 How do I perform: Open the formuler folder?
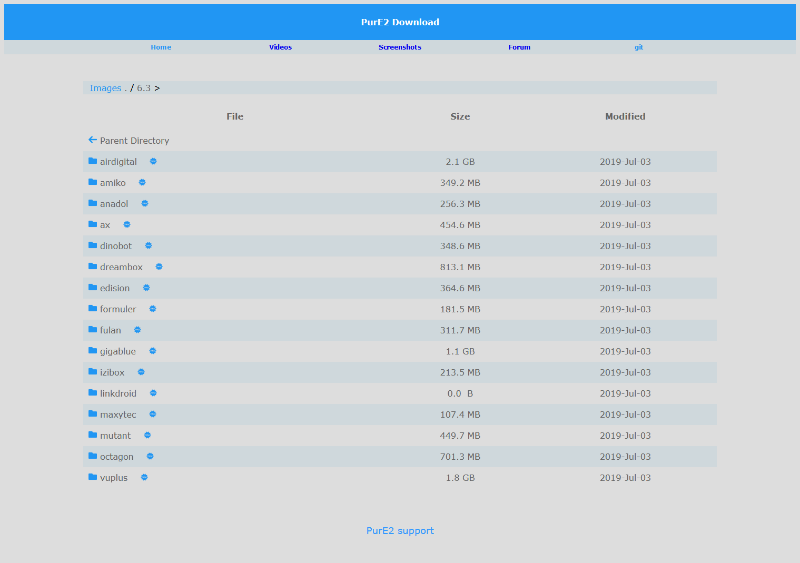(x=118, y=309)
